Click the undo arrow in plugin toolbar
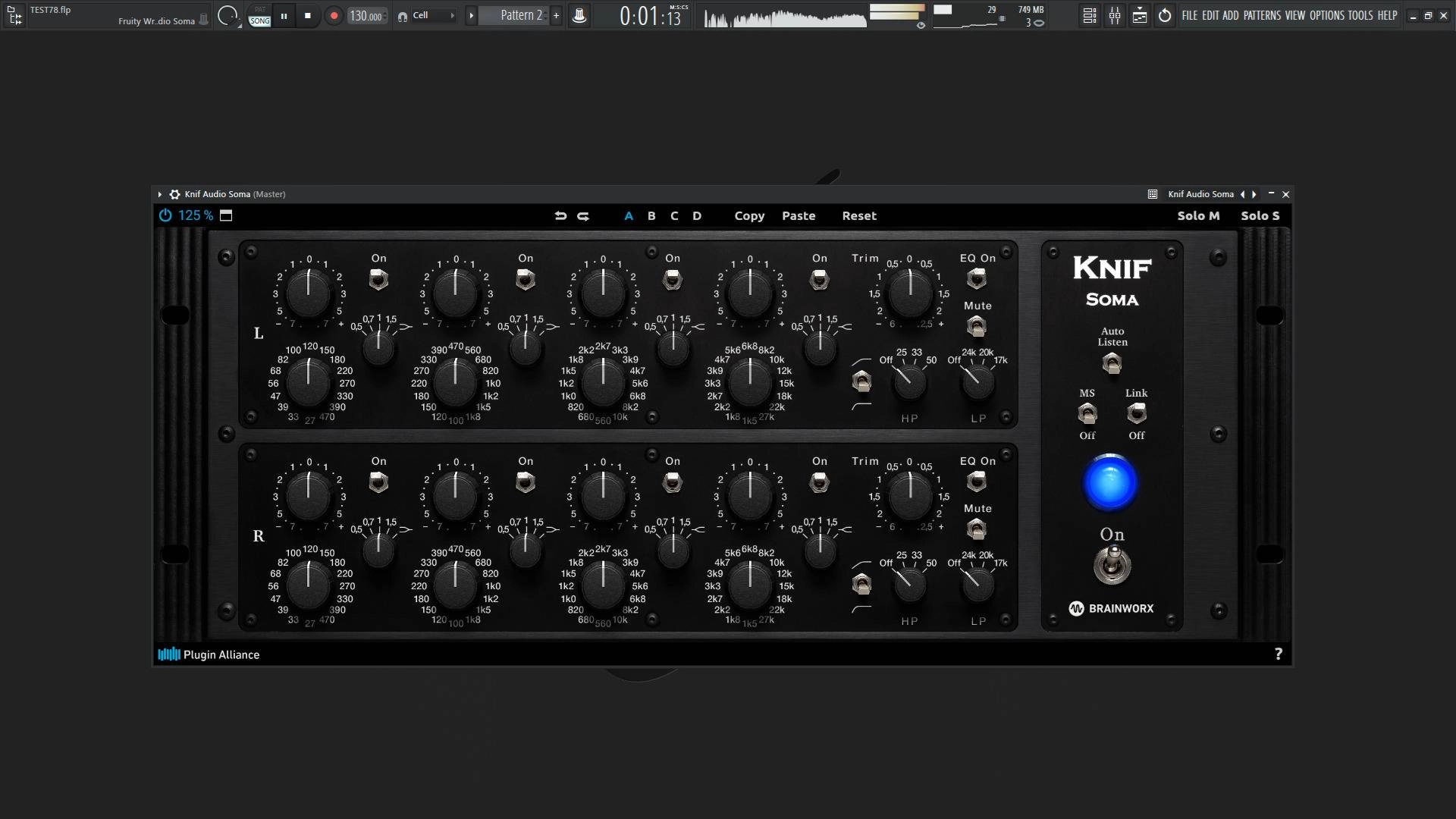This screenshot has width=1456, height=819. point(560,216)
